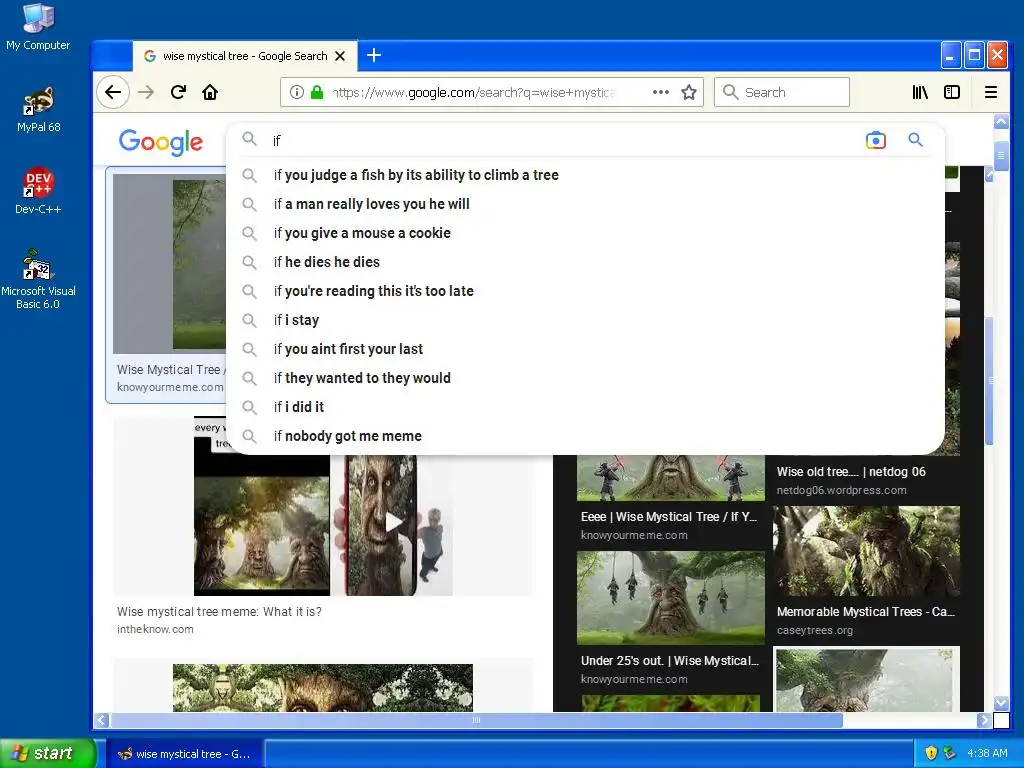
Task: Open a new tab with plus button
Action: click(x=374, y=56)
